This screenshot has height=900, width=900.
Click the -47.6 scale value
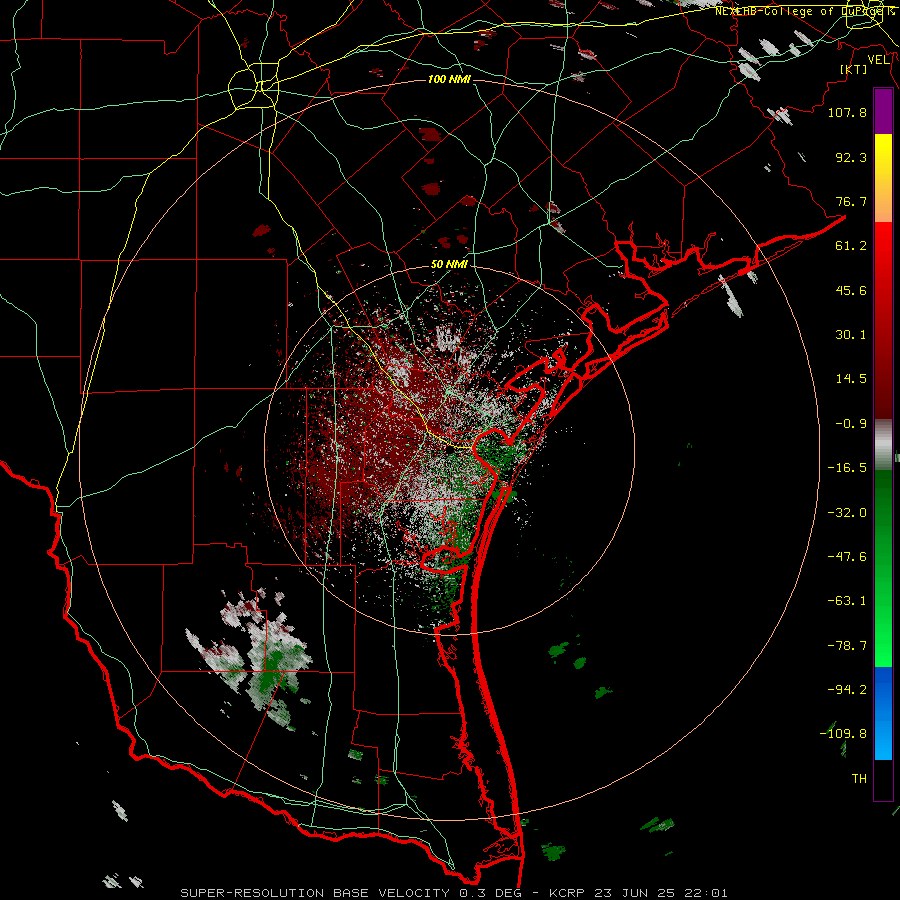[x=847, y=557]
